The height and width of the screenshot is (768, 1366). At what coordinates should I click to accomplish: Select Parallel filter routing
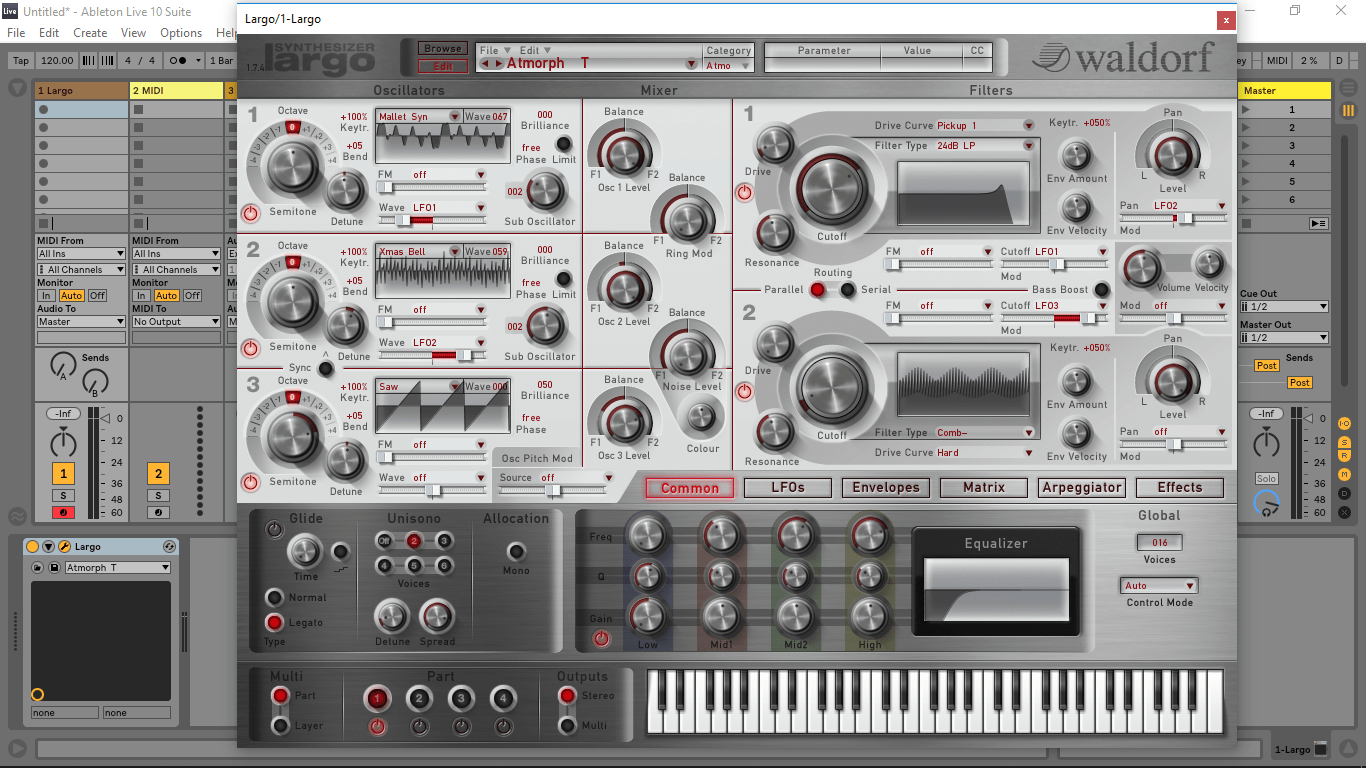click(818, 290)
